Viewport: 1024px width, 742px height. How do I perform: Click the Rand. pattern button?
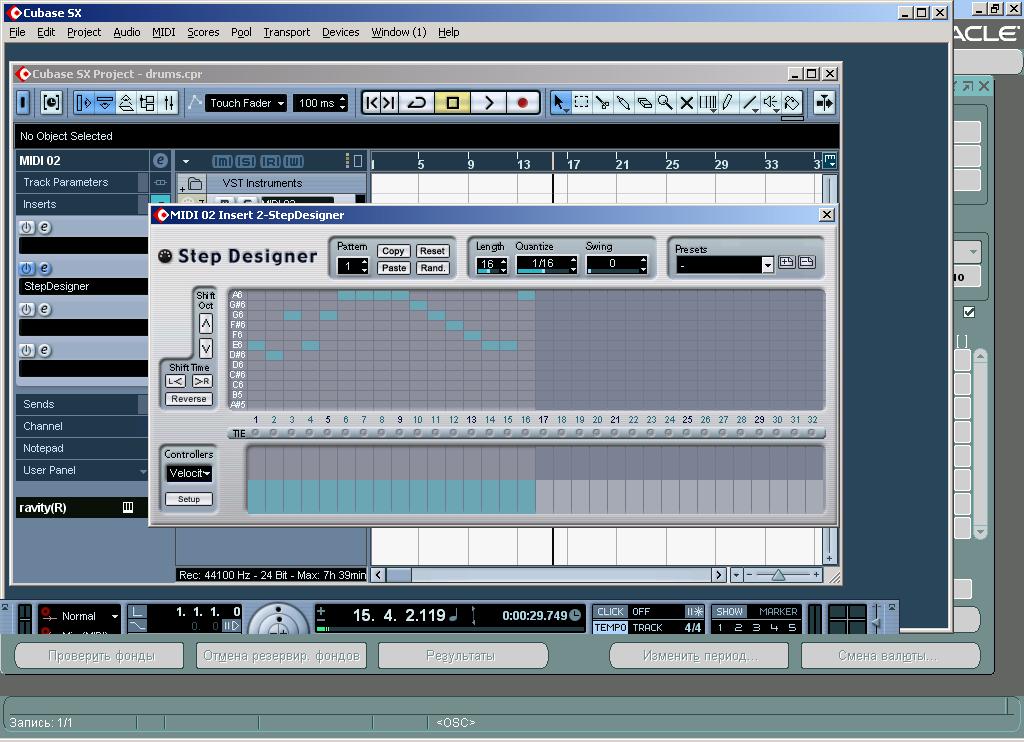click(x=432, y=268)
